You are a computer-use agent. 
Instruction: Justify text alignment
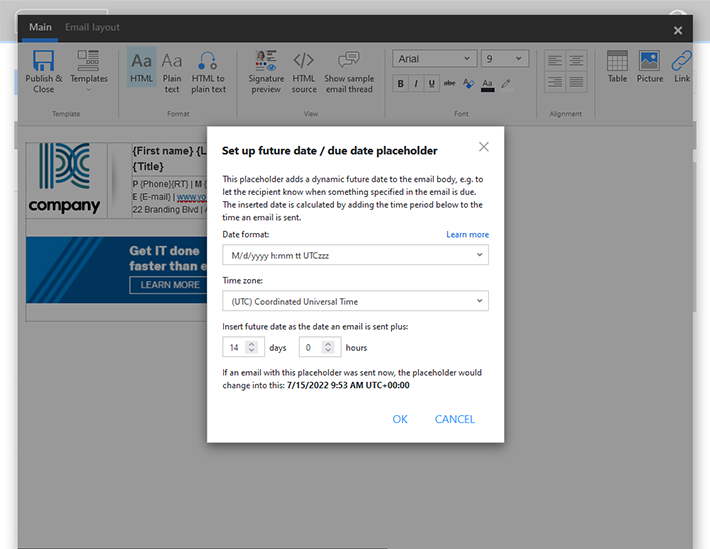point(576,82)
